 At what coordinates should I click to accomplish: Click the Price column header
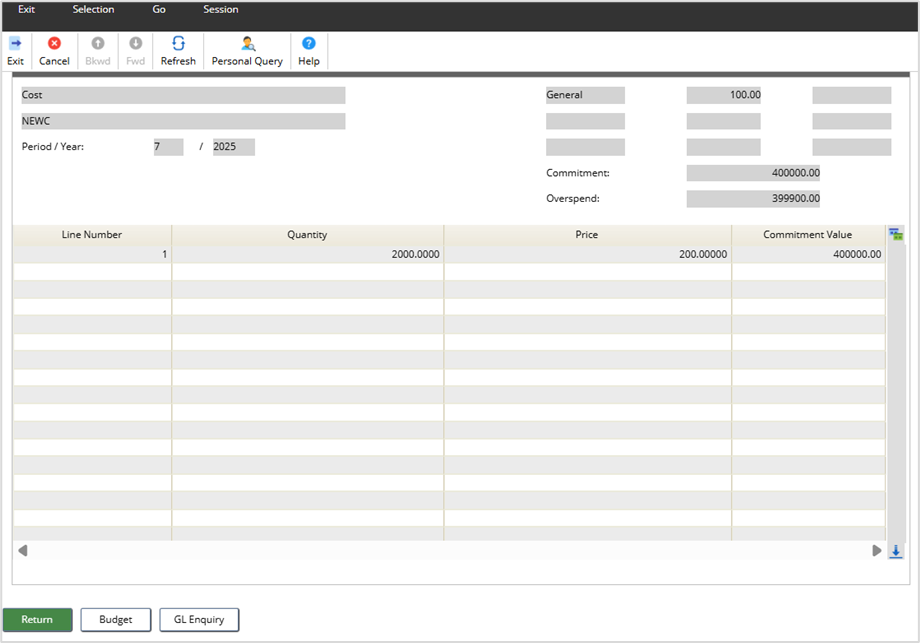[587, 235]
